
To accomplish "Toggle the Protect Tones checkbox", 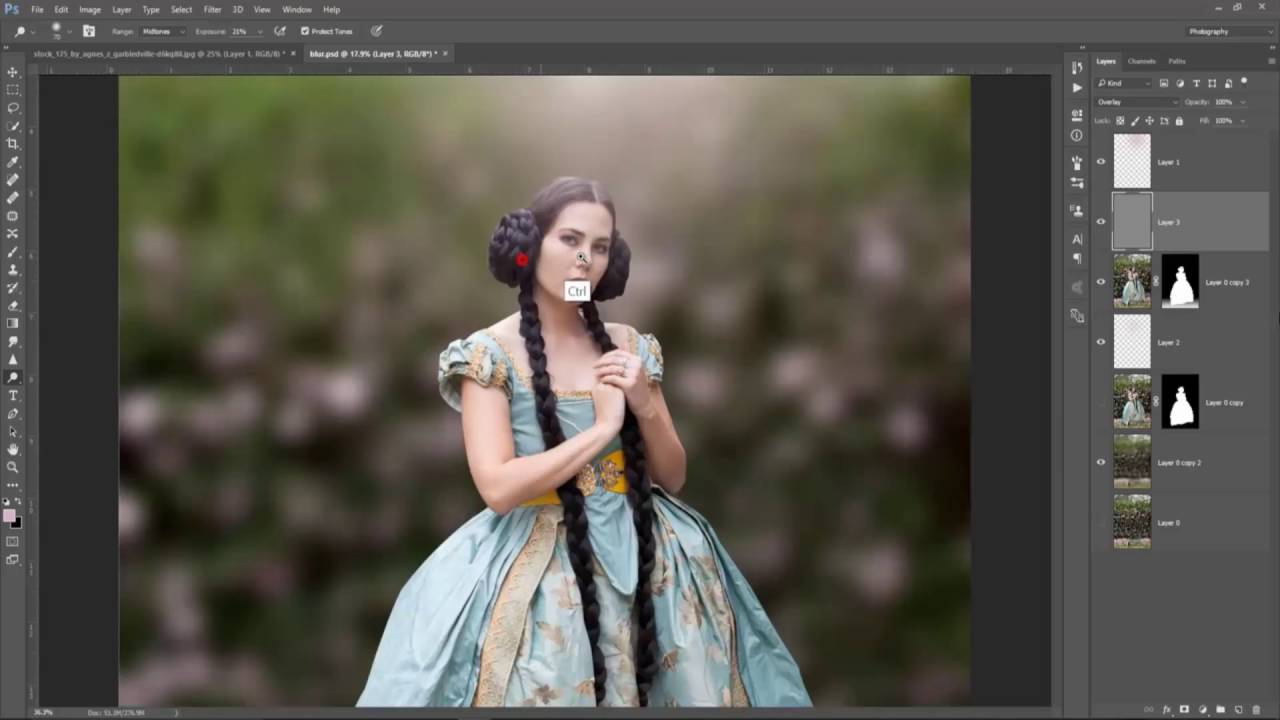I will pyautogui.click(x=305, y=31).
